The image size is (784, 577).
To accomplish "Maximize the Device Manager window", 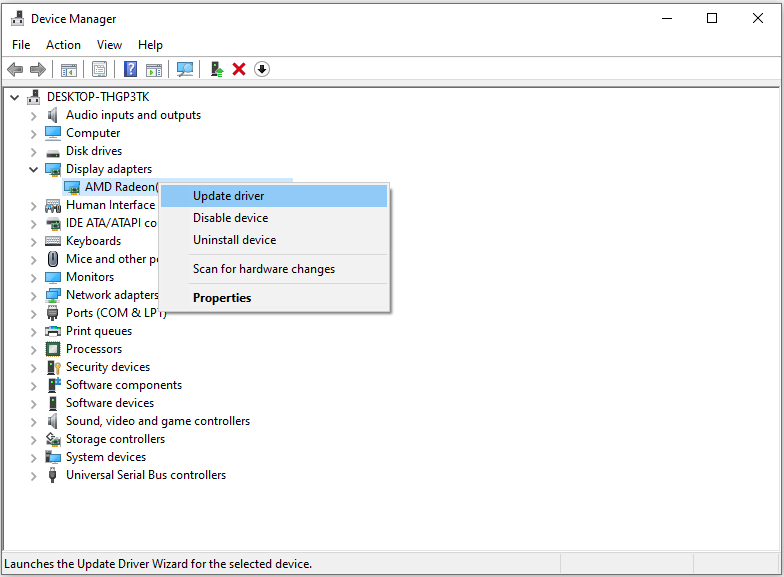I will coord(712,18).
